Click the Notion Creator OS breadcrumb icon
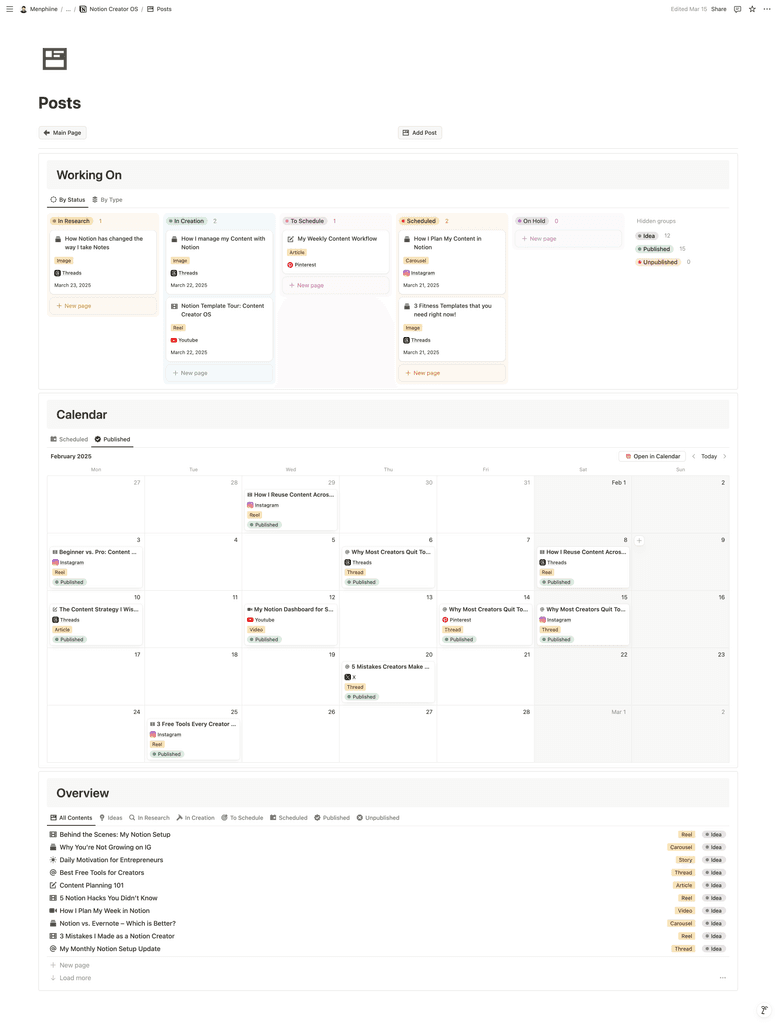The height and width of the screenshot is (1024, 778). point(83,9)
